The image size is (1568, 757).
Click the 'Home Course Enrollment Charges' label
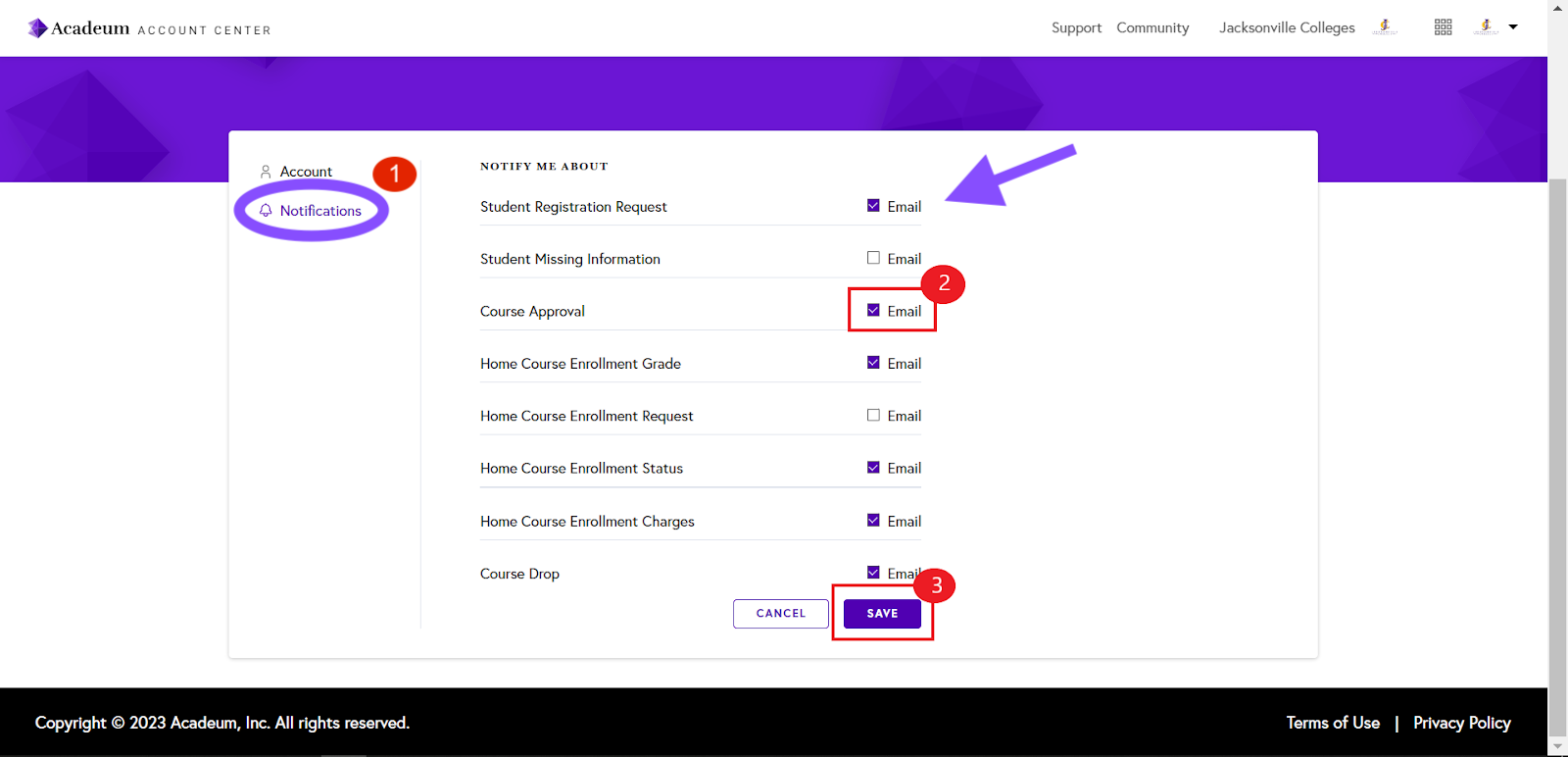pyautogui.click(x=587, y=522)
